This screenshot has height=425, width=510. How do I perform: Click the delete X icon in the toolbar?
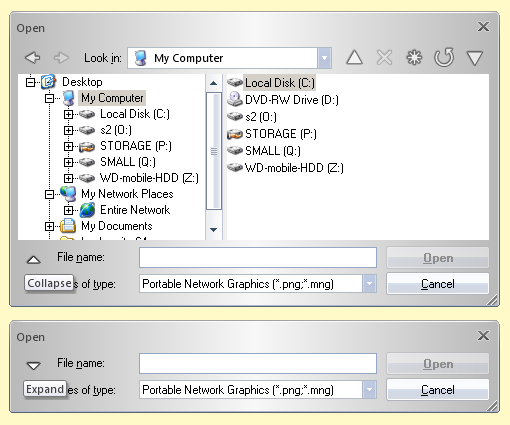(384, 58)
